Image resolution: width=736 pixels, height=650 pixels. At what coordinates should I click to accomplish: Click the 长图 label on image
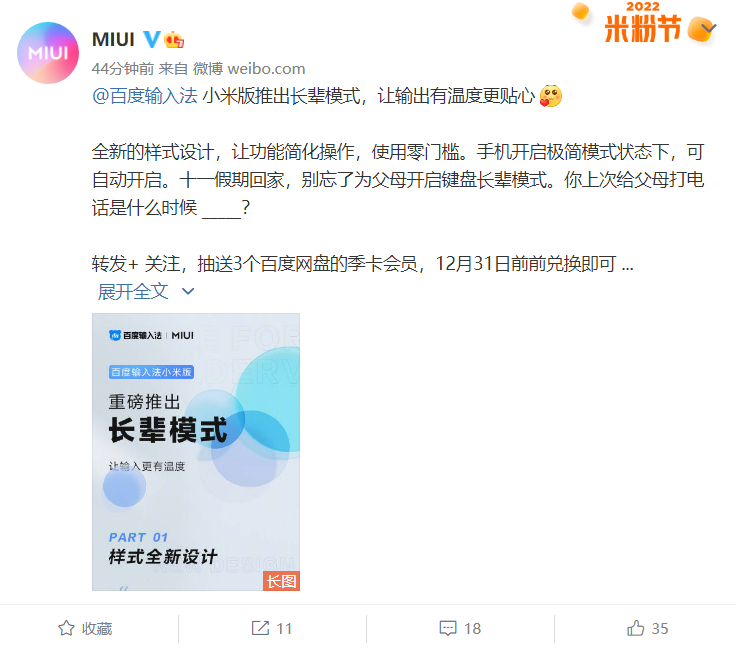(x=281, y=581)
